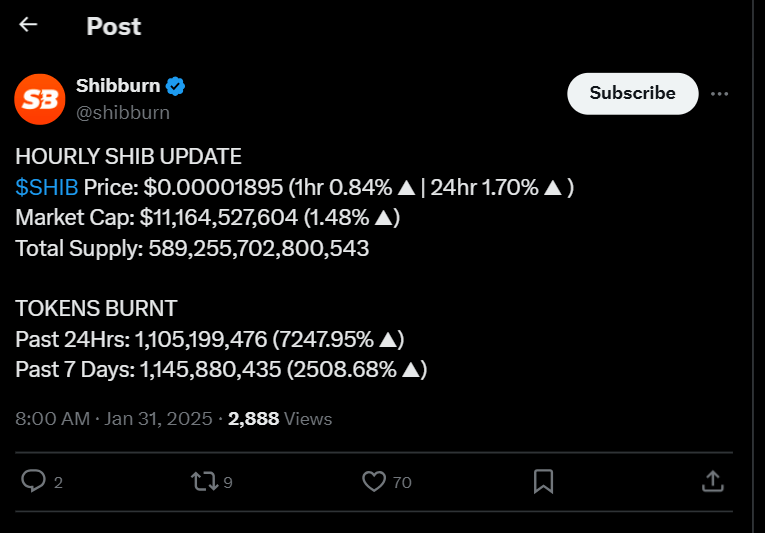The height and width of the screenshot is (533, 765).
Task: Repost this SHIB update using the repost icon
Action: click(203, 481)
